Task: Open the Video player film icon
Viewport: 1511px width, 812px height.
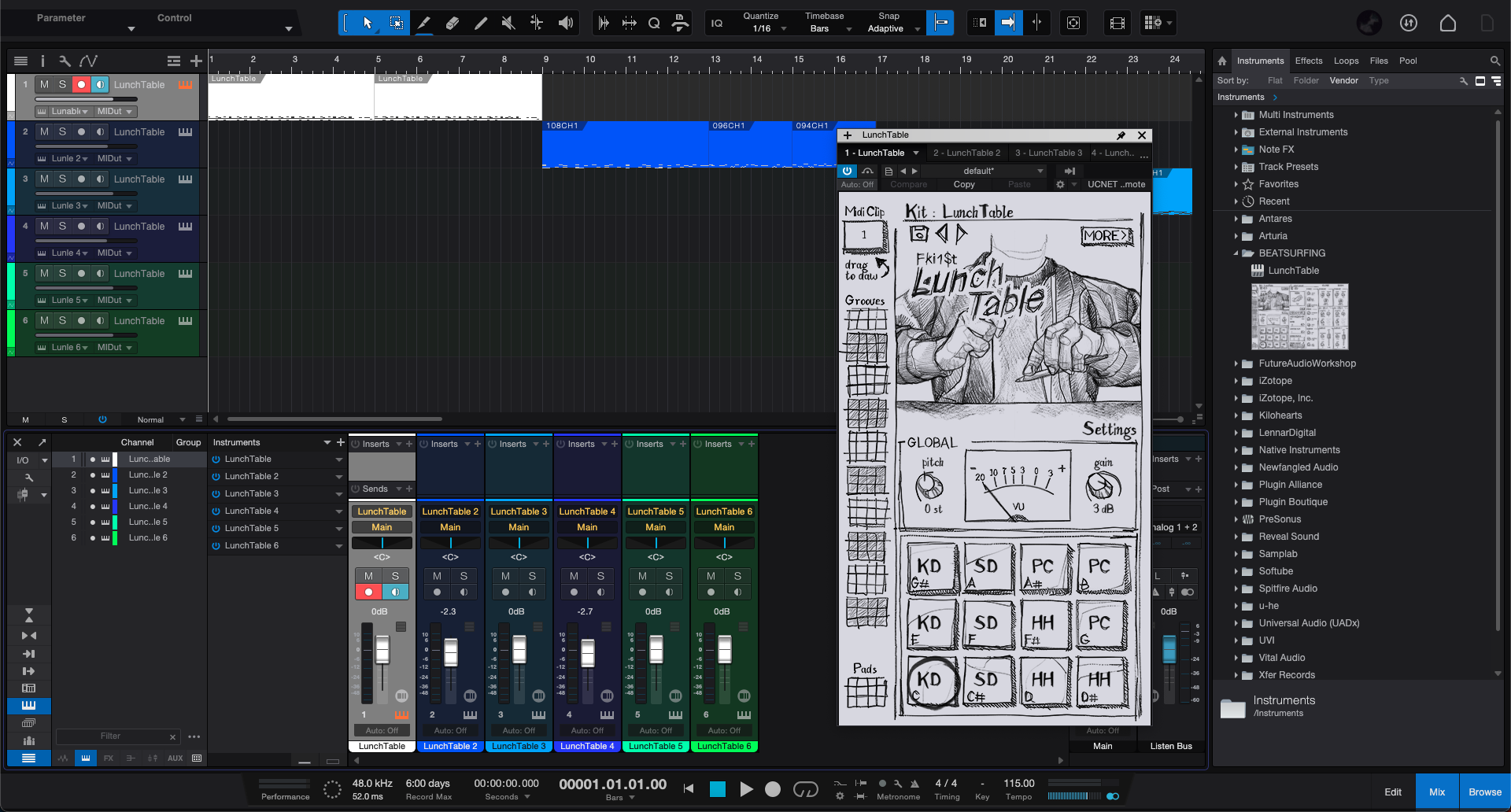Action: [x=1117, y=23]
